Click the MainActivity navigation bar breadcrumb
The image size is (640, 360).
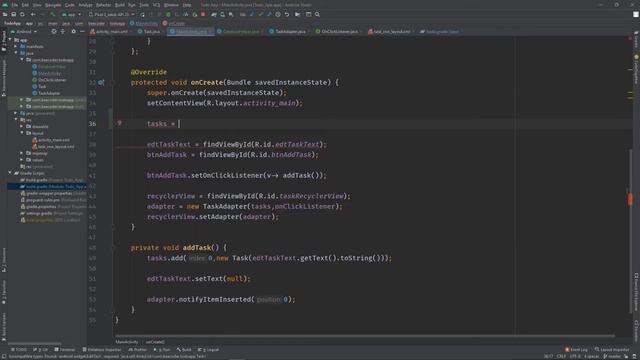click(x=144, y=23)
